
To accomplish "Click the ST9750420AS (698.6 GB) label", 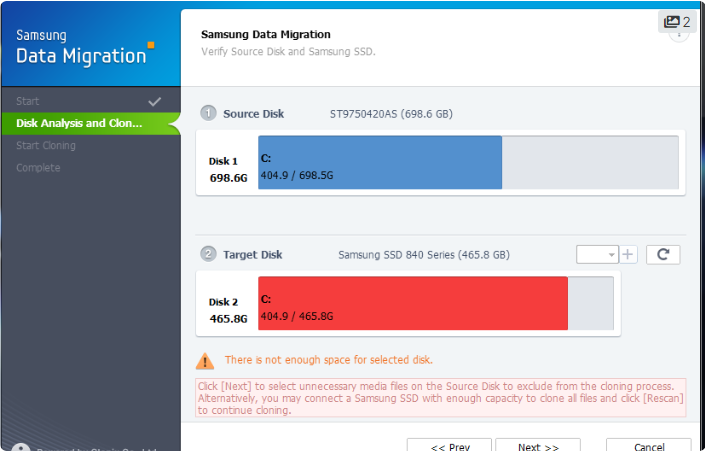I will click(391, 114).
